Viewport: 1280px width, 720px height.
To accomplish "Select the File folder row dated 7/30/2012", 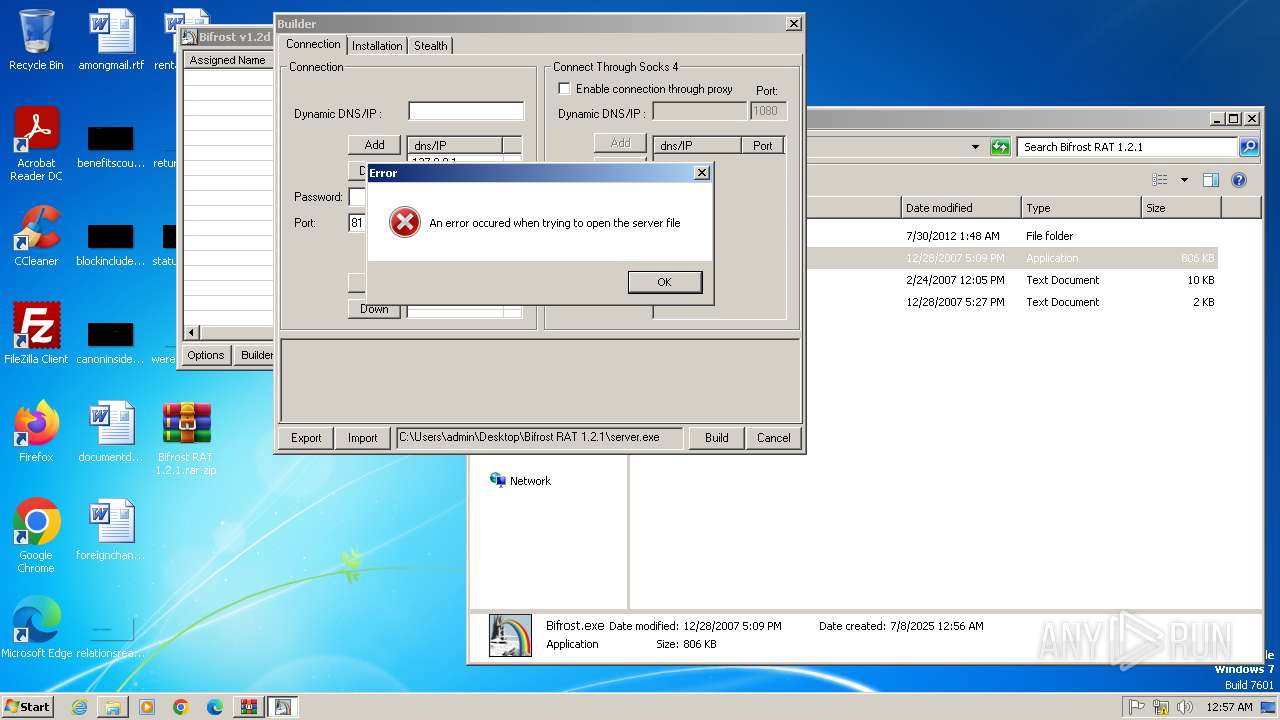I will click(x=1010, y=236).
